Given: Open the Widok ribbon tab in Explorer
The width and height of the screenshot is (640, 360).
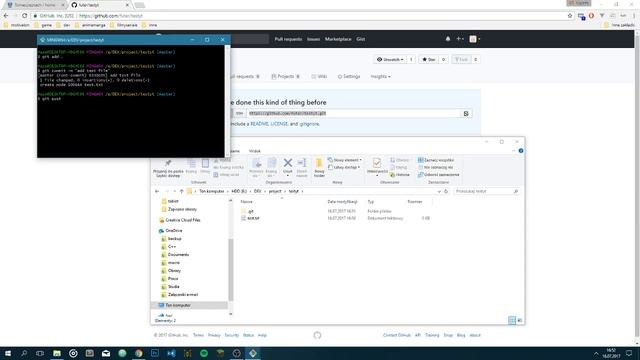Looking at the screenshot, I should point(255,151).
